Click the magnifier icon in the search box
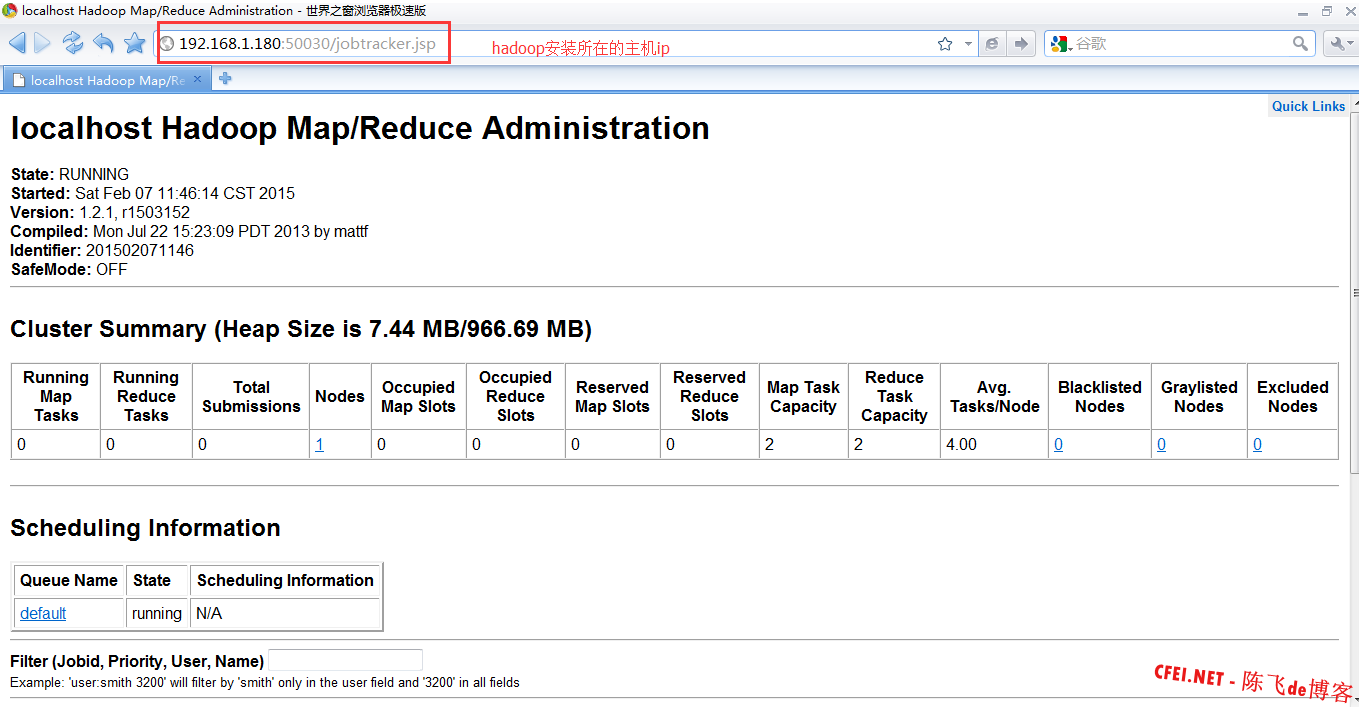The height and width of the screenshot is (707, 1359). pos(1300,43)
